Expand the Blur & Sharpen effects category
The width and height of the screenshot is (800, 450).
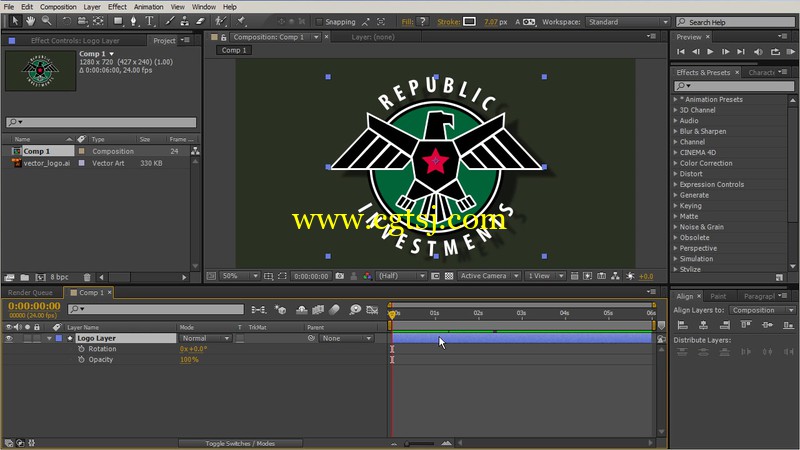[676, 131]
